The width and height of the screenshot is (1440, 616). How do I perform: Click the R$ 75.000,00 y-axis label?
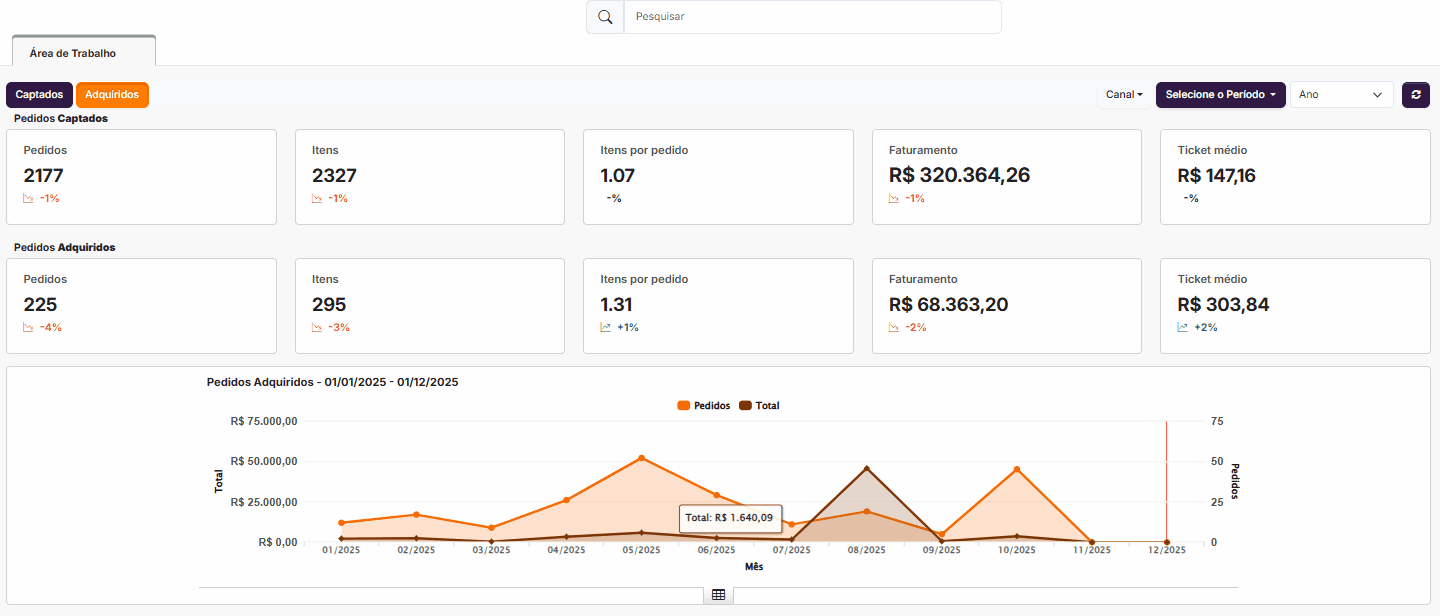click(264, 421)
